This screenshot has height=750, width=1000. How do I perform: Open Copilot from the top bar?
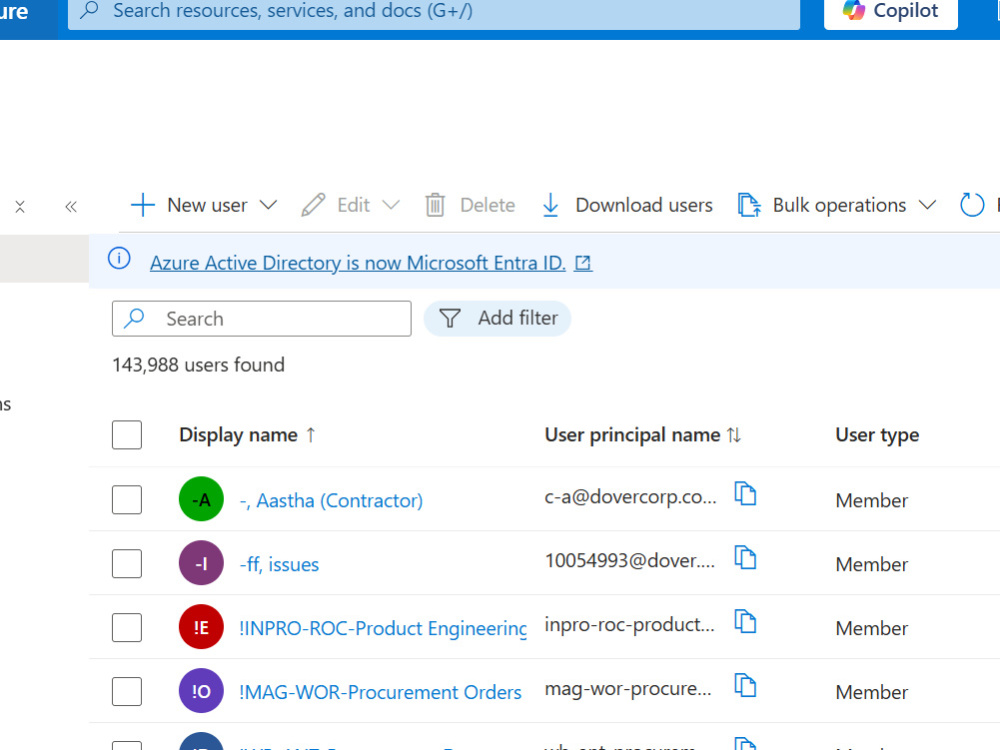890,11
